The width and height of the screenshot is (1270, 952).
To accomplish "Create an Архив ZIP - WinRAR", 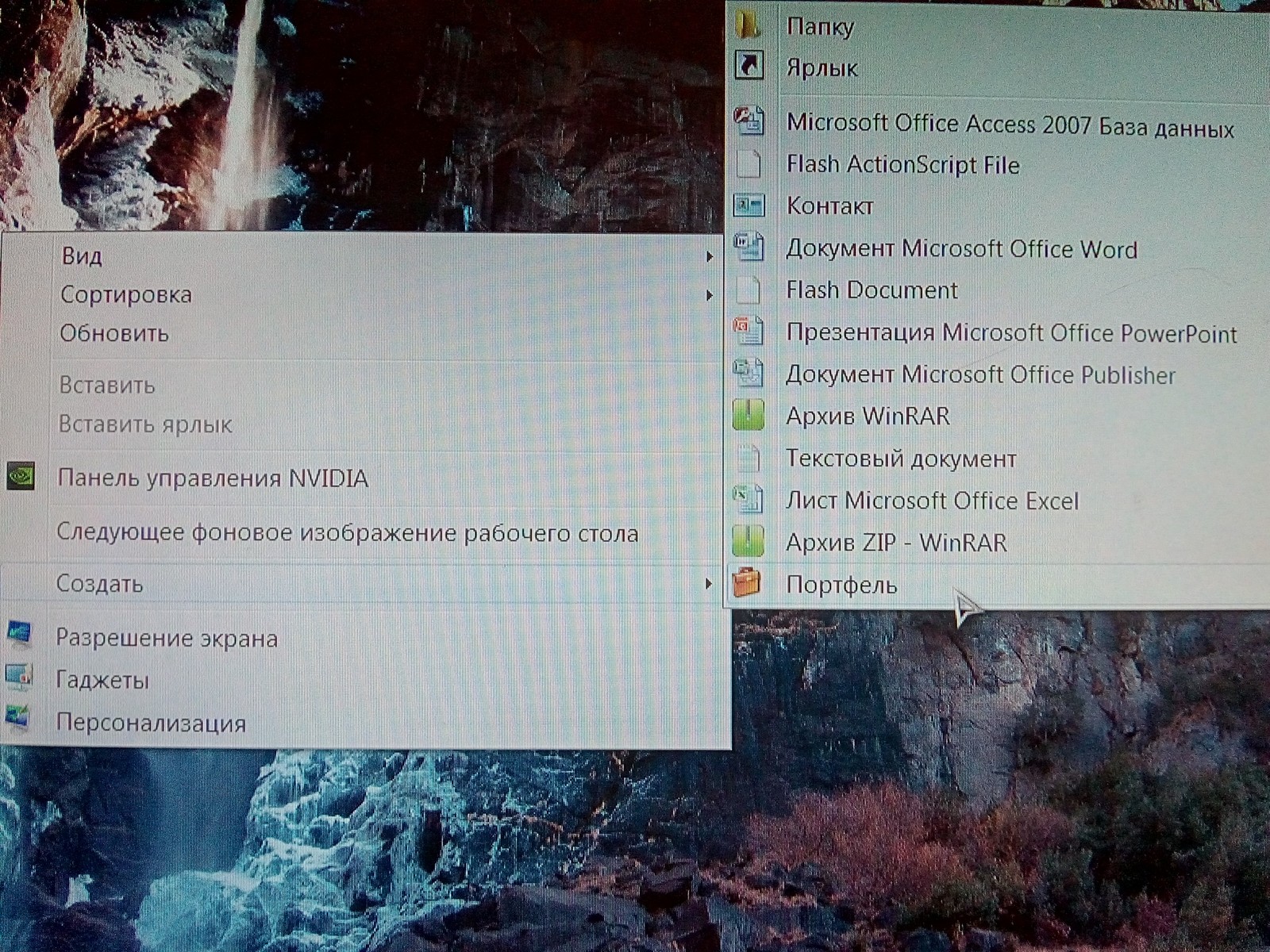I will [x=896, y=543].
